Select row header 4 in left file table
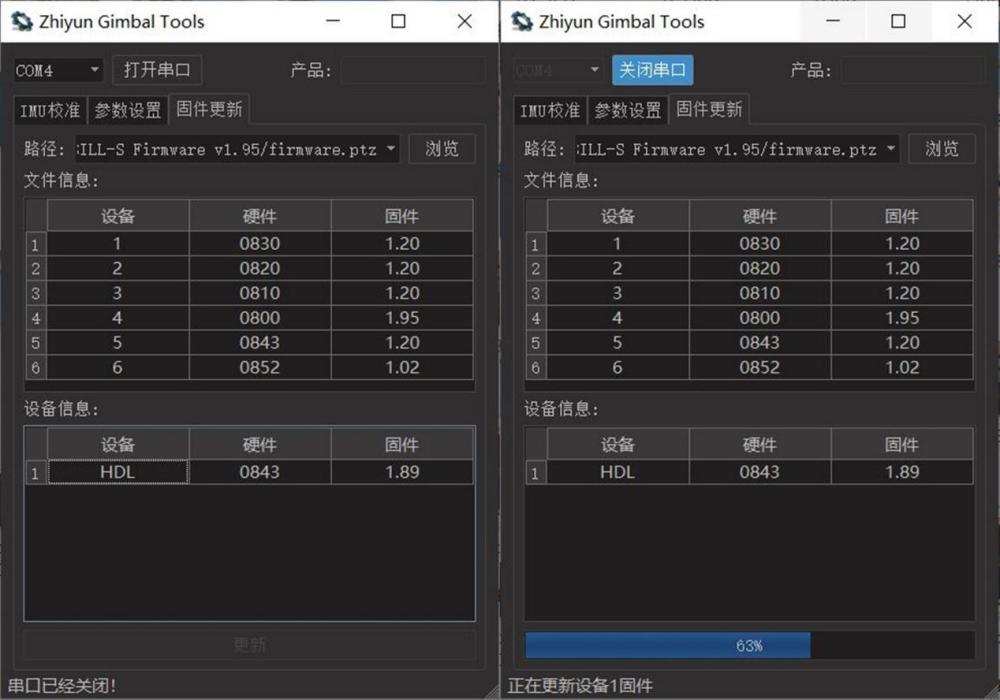This screenshot has height=700, width=1000. [x=36, y=318]
